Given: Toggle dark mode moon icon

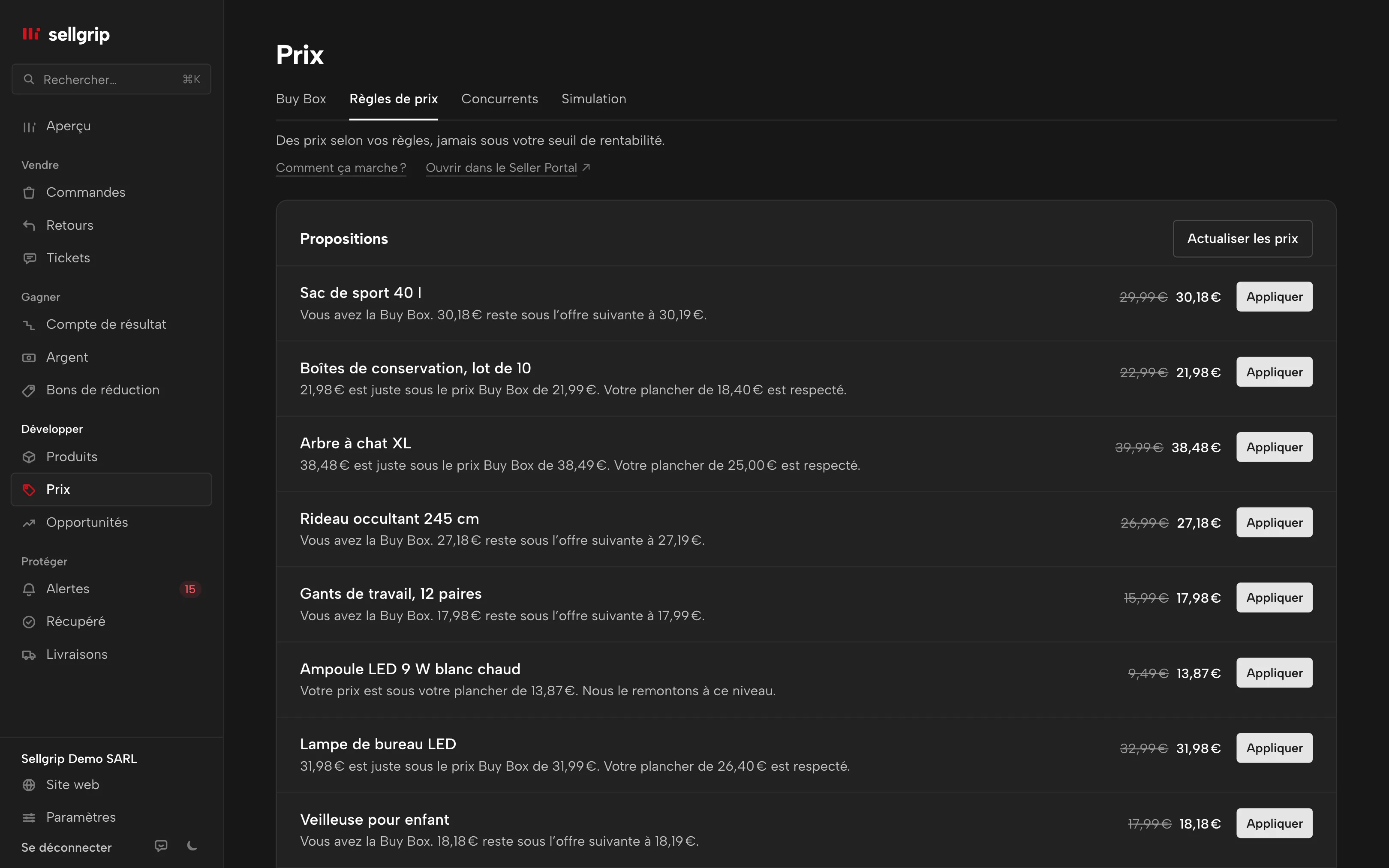Looking at the screenshot, I should tap(192, 846).
